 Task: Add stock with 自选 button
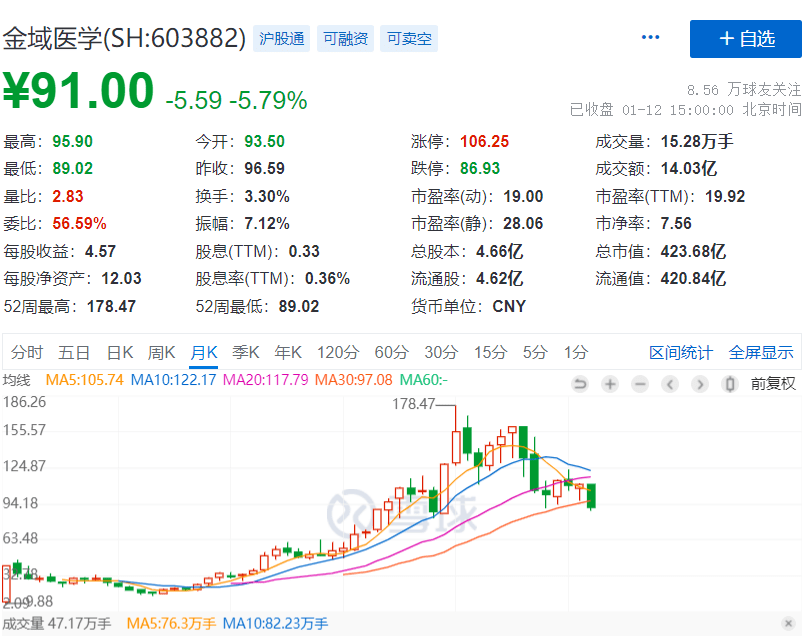pyautogui.click(x=745, y=39)
